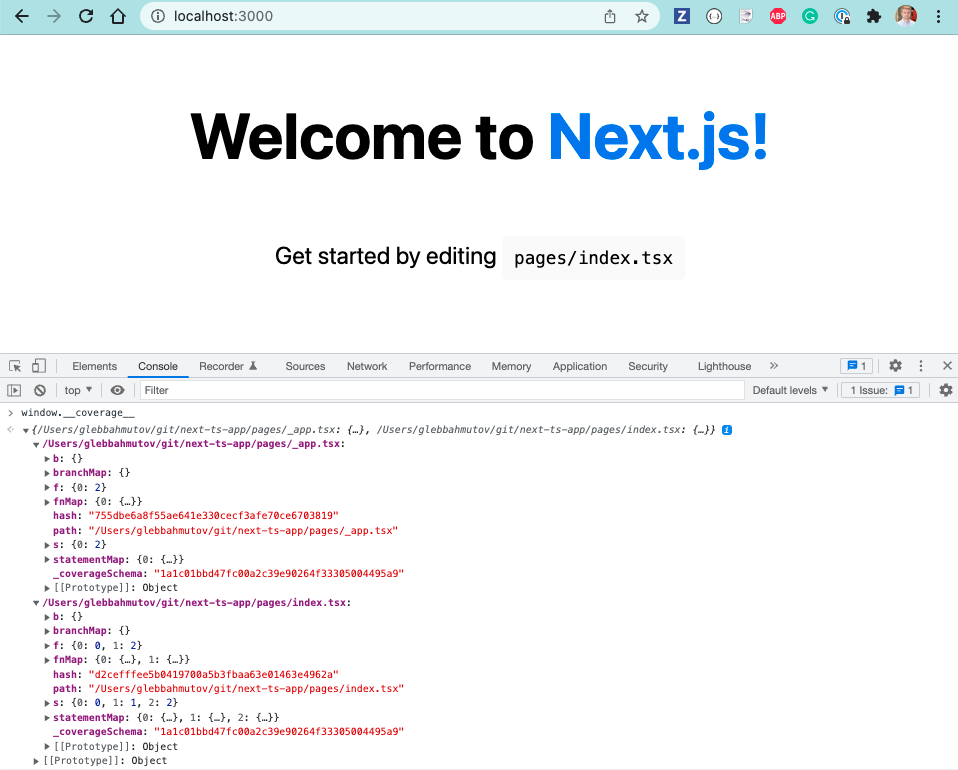Open the 'top' frame context dropdown
The width and height of the screenshot is (958, 770).
[x=78, y=389]
